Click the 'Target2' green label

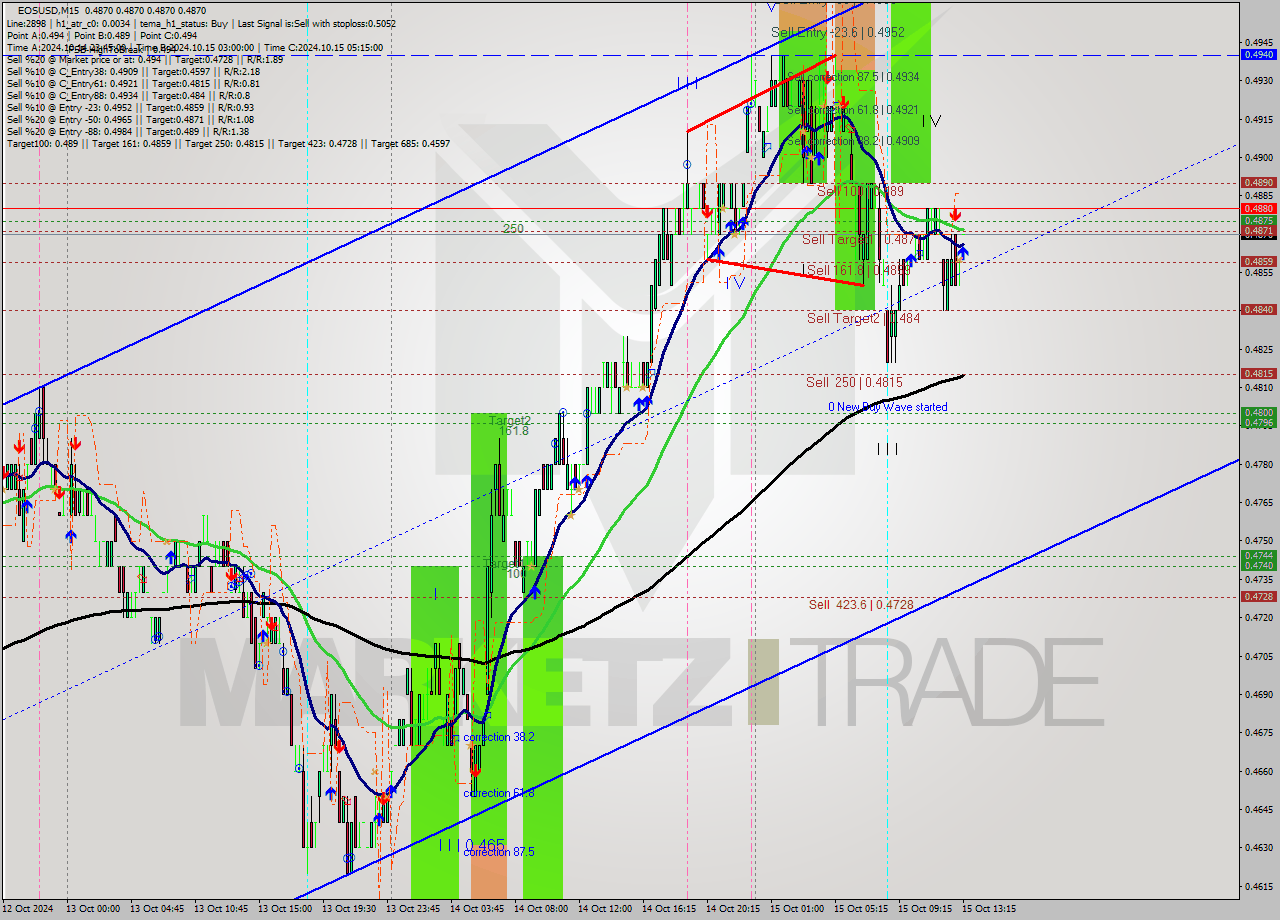(510, 420)
